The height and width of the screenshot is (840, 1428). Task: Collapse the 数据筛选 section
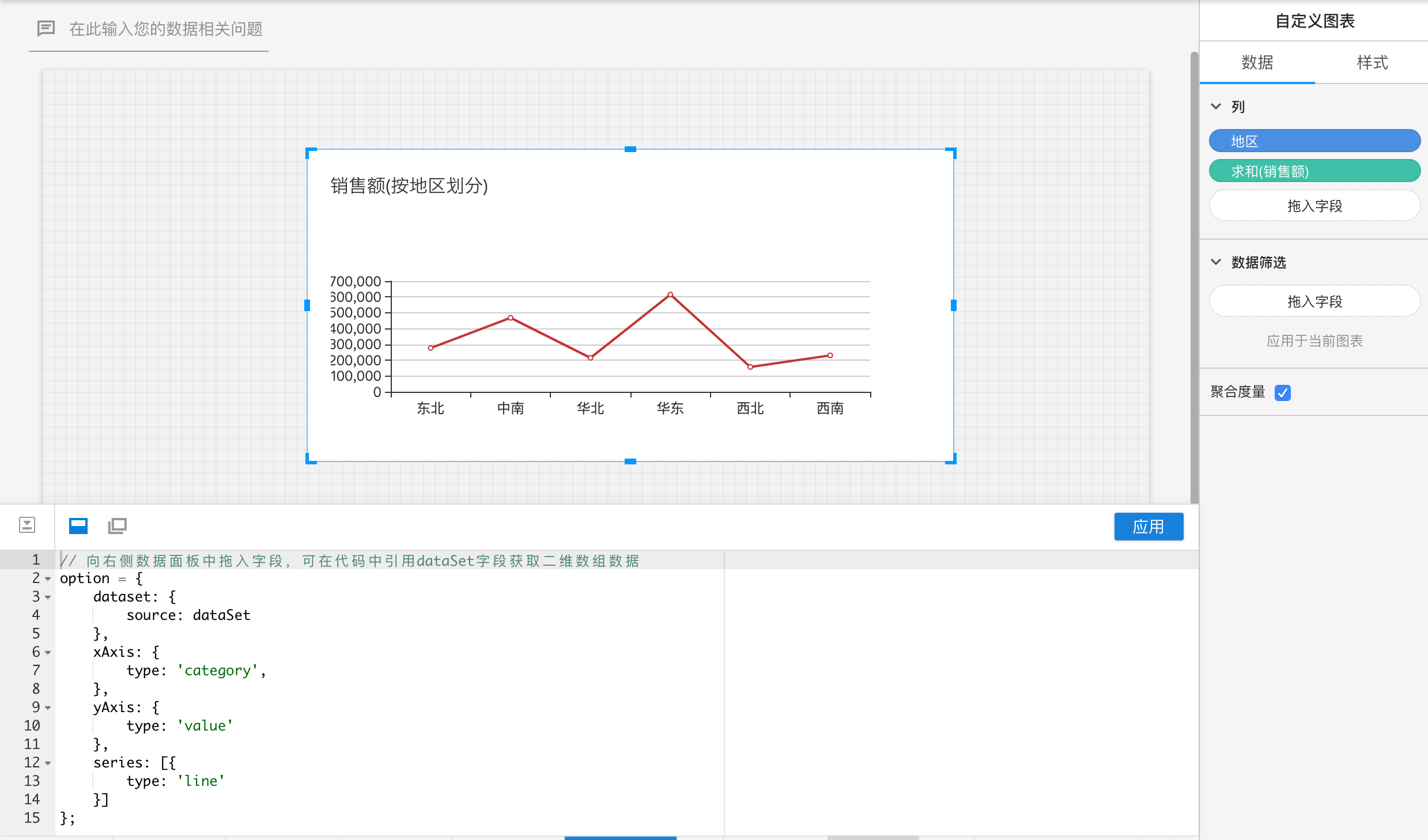tap(1216, 262)
